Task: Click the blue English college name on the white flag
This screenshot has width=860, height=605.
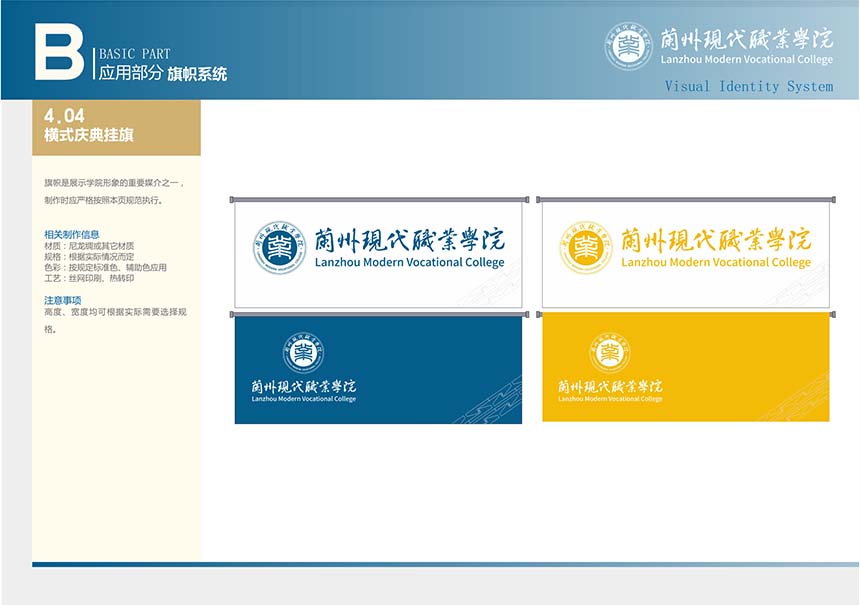Action: (409, 263)
